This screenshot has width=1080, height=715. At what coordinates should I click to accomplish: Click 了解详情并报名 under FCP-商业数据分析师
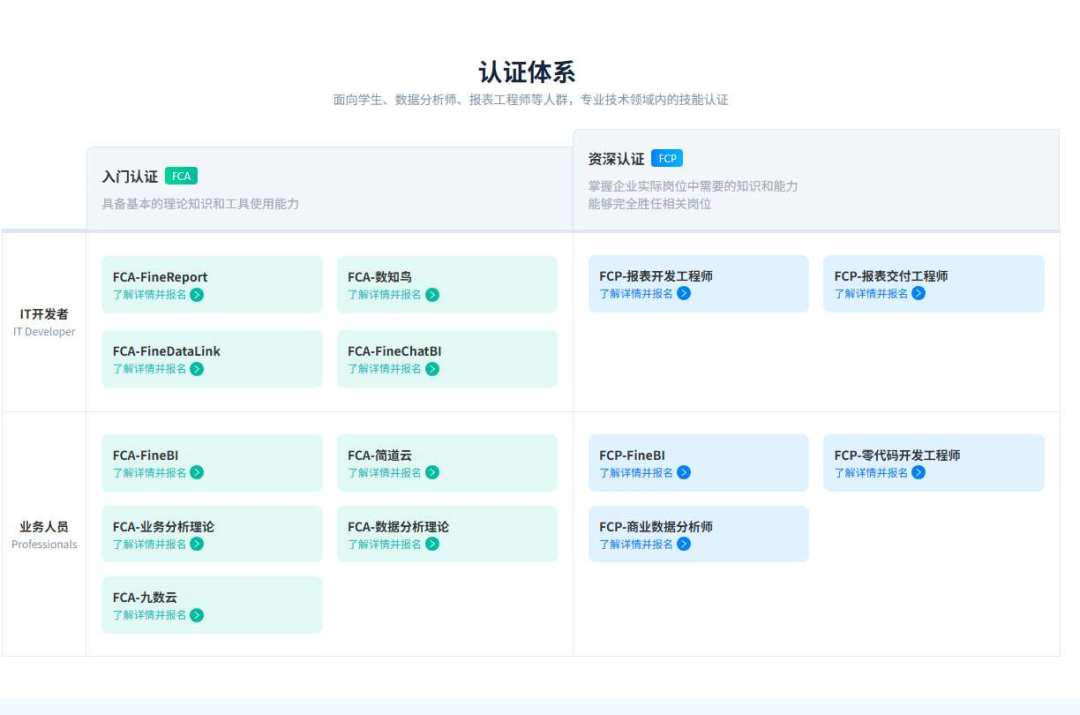(x=636, y=544)
